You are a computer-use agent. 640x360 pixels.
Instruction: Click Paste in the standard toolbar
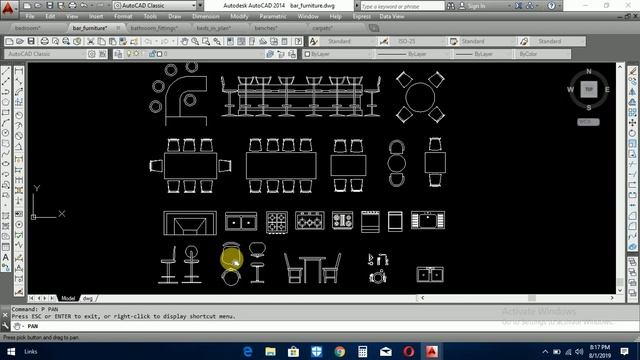coord(112,41)
